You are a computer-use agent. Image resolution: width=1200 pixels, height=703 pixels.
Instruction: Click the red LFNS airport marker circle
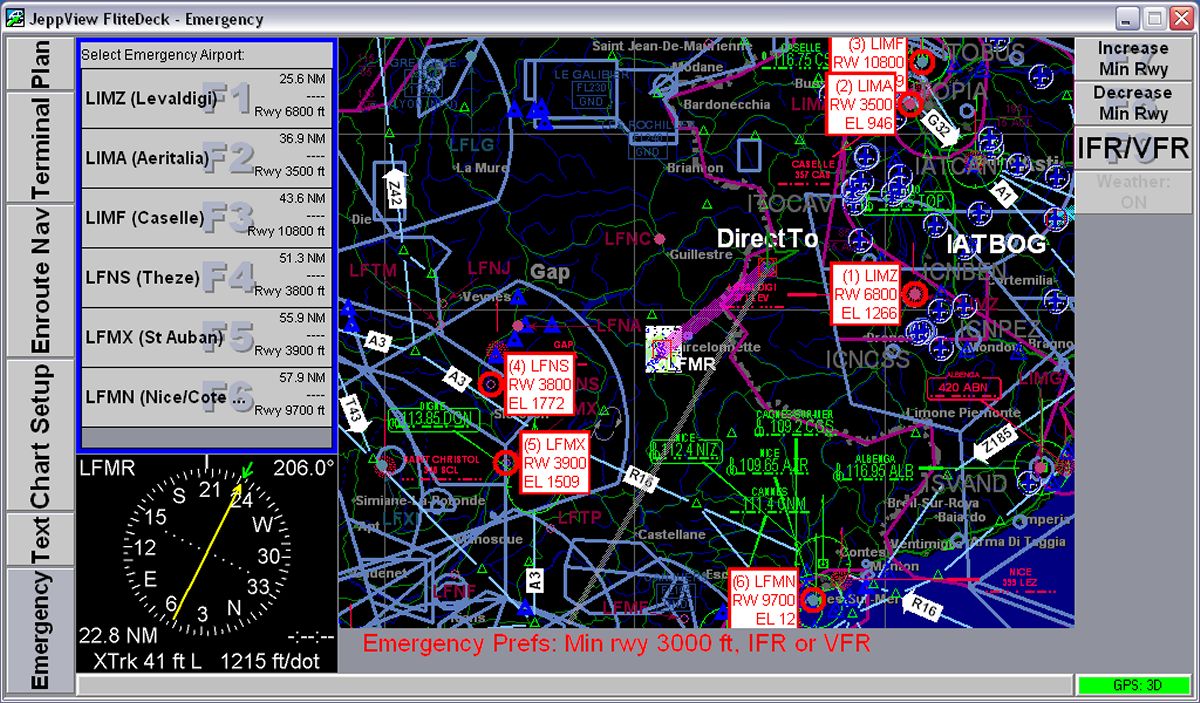(490, 384)
